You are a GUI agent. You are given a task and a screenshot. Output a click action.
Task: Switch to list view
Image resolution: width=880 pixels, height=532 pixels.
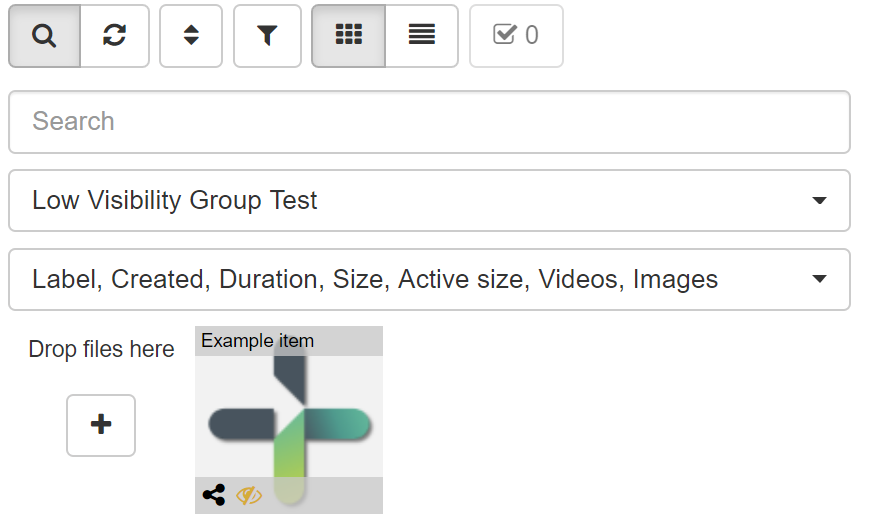click(421, 36)
